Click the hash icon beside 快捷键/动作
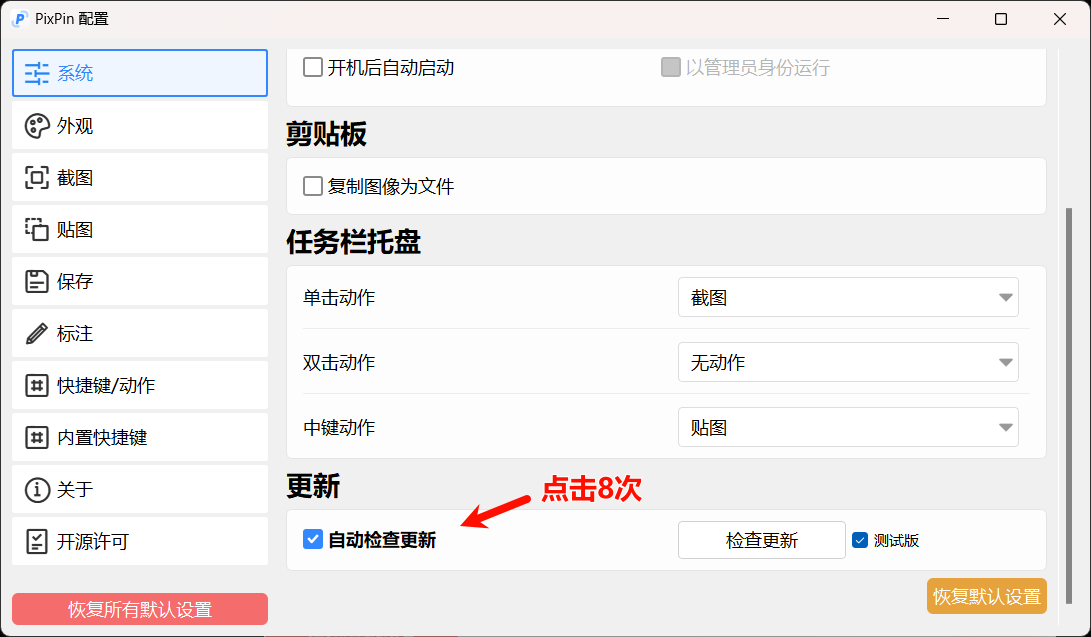This screenshot has height=637, width=1091. pyautogui.click(x=37, y=386)
